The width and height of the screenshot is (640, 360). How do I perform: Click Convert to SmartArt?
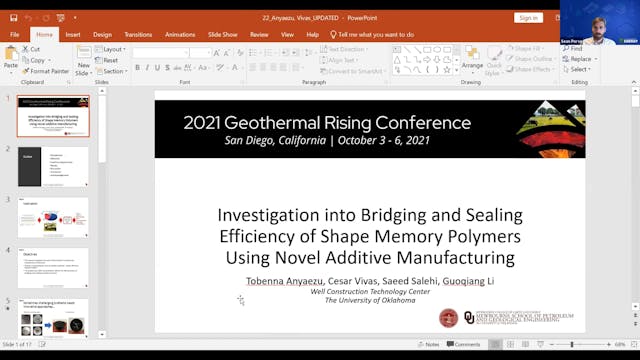pyautogui.click(x=353, y=71)
